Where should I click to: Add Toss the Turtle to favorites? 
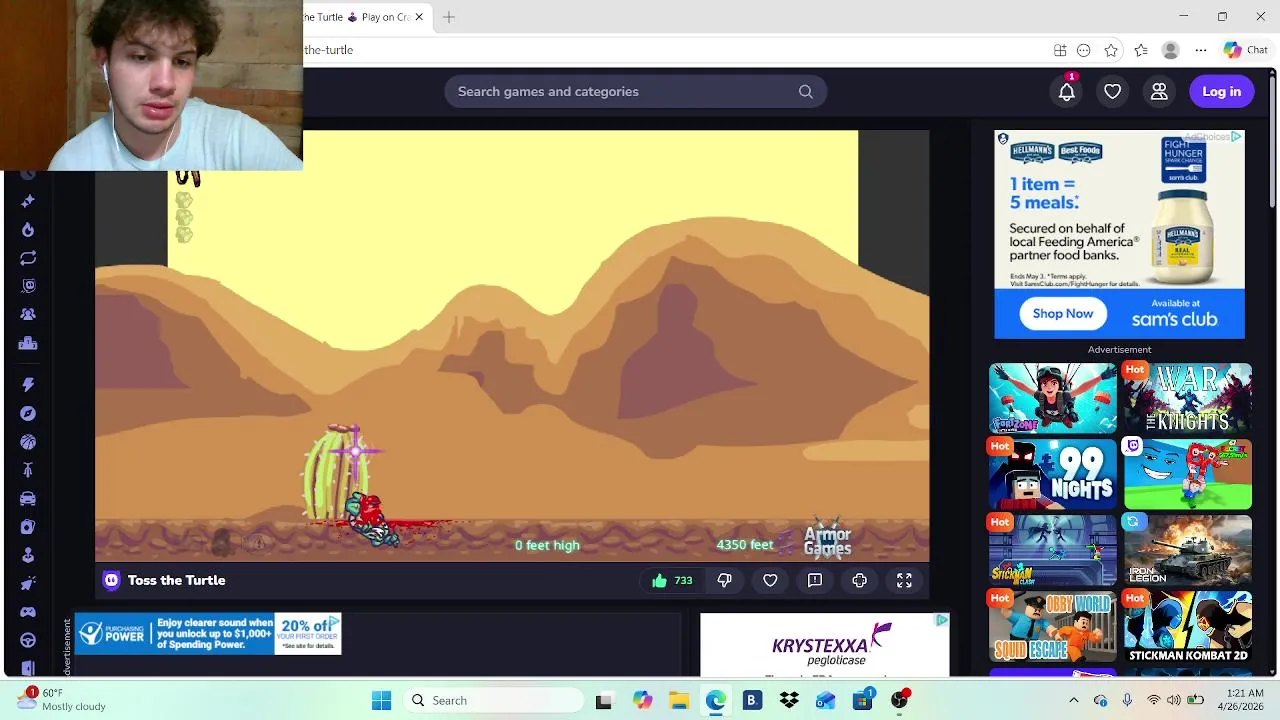click(x=770, y=580)
